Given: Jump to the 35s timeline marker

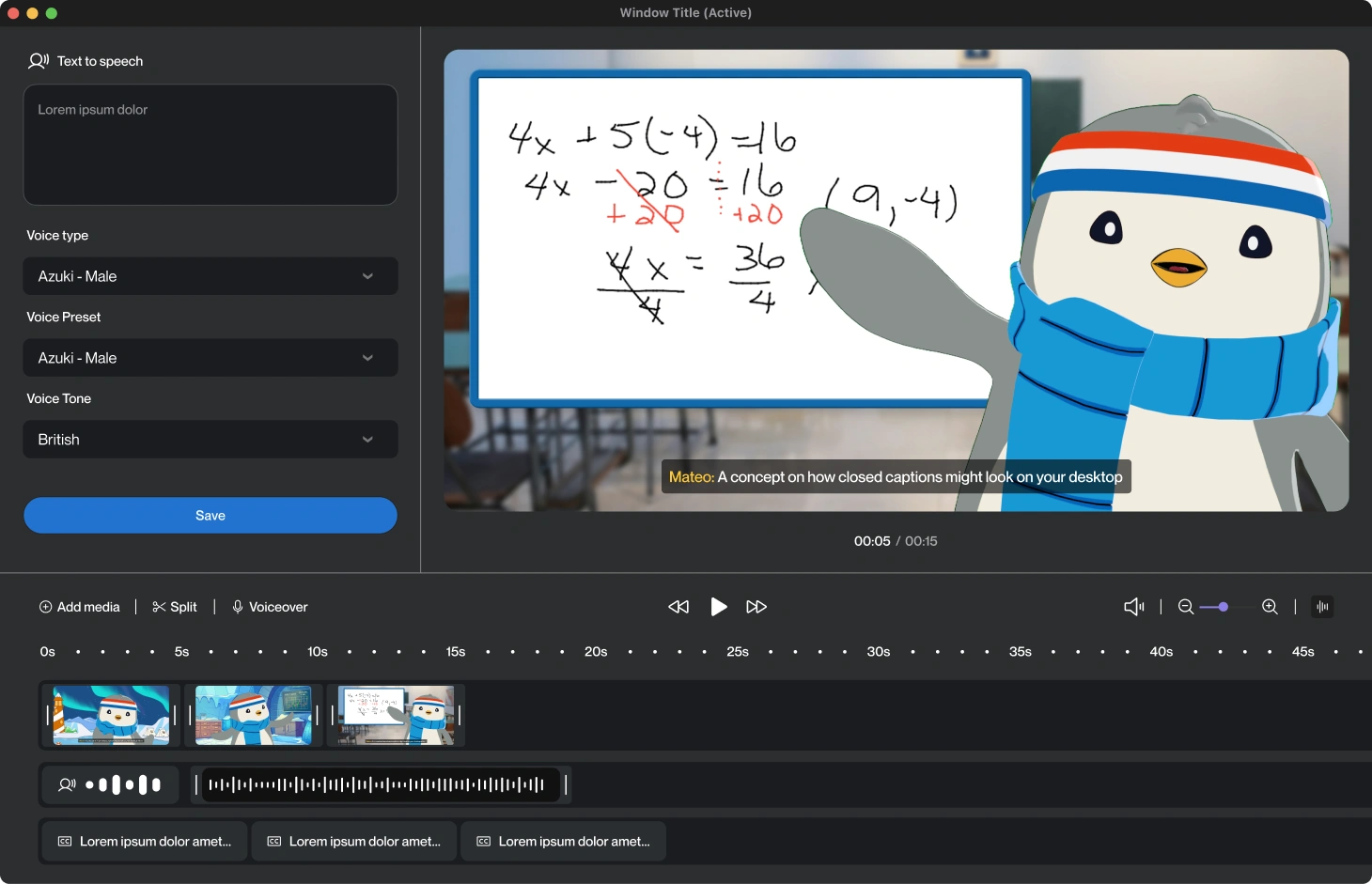Looking at the screenshot, I should pos(1021,652).
